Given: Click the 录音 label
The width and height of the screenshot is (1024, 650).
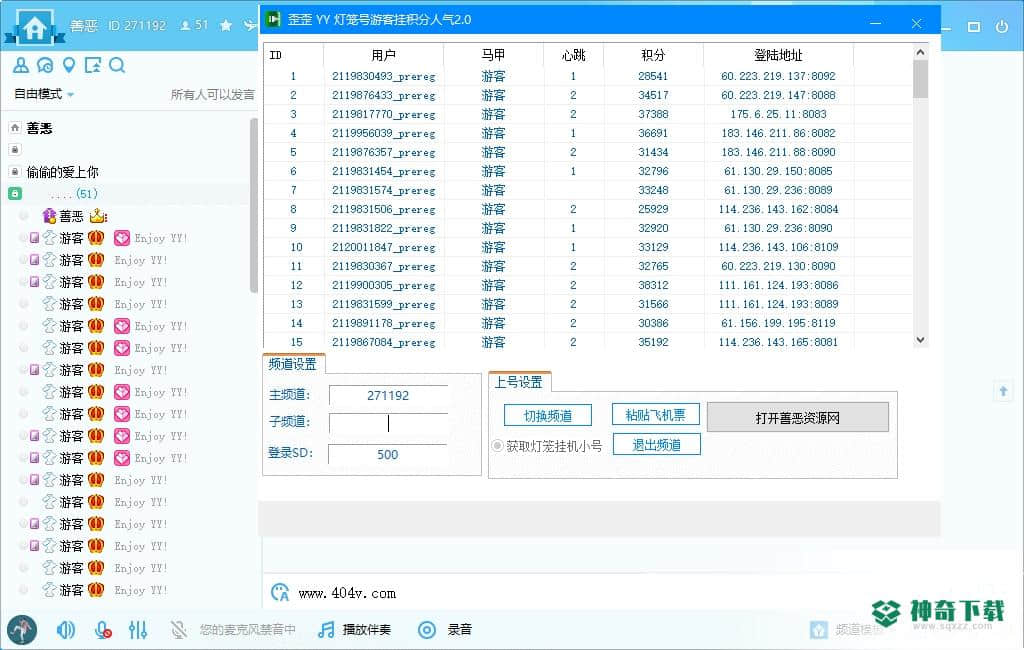Looking at the screenshot, I should (x=459, y=630).
